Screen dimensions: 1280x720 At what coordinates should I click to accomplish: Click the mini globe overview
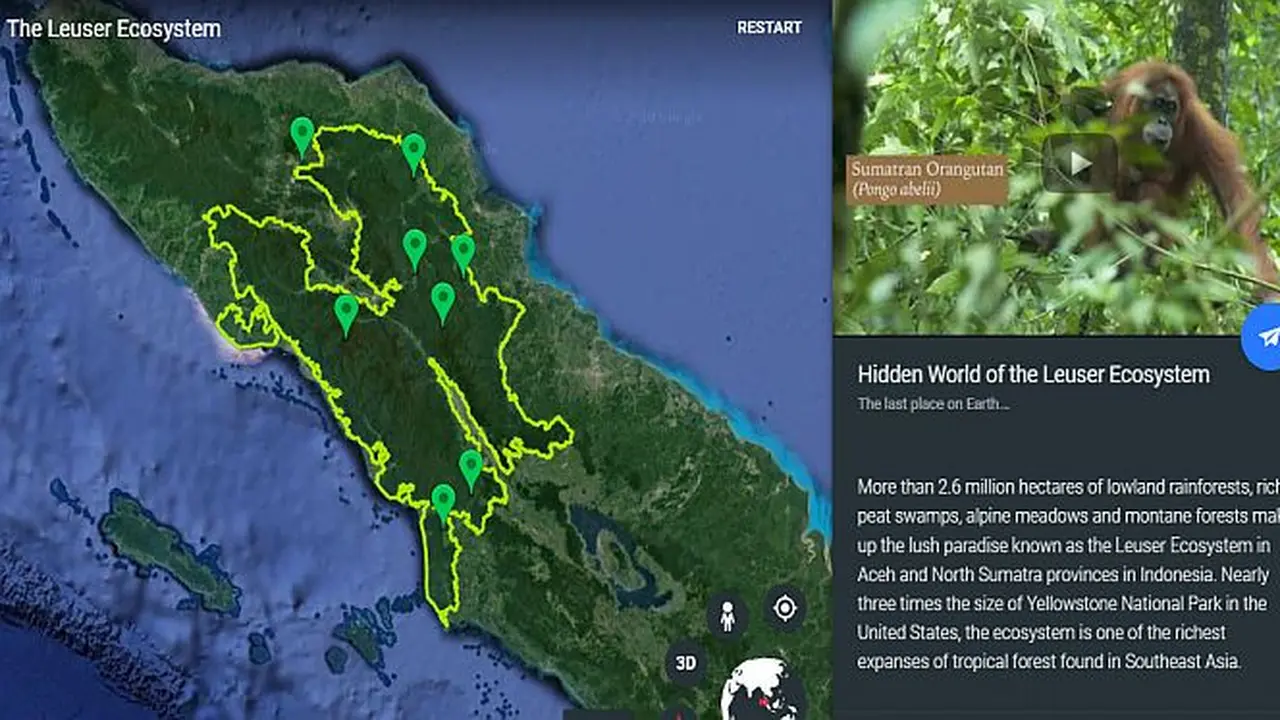point(764,689)
